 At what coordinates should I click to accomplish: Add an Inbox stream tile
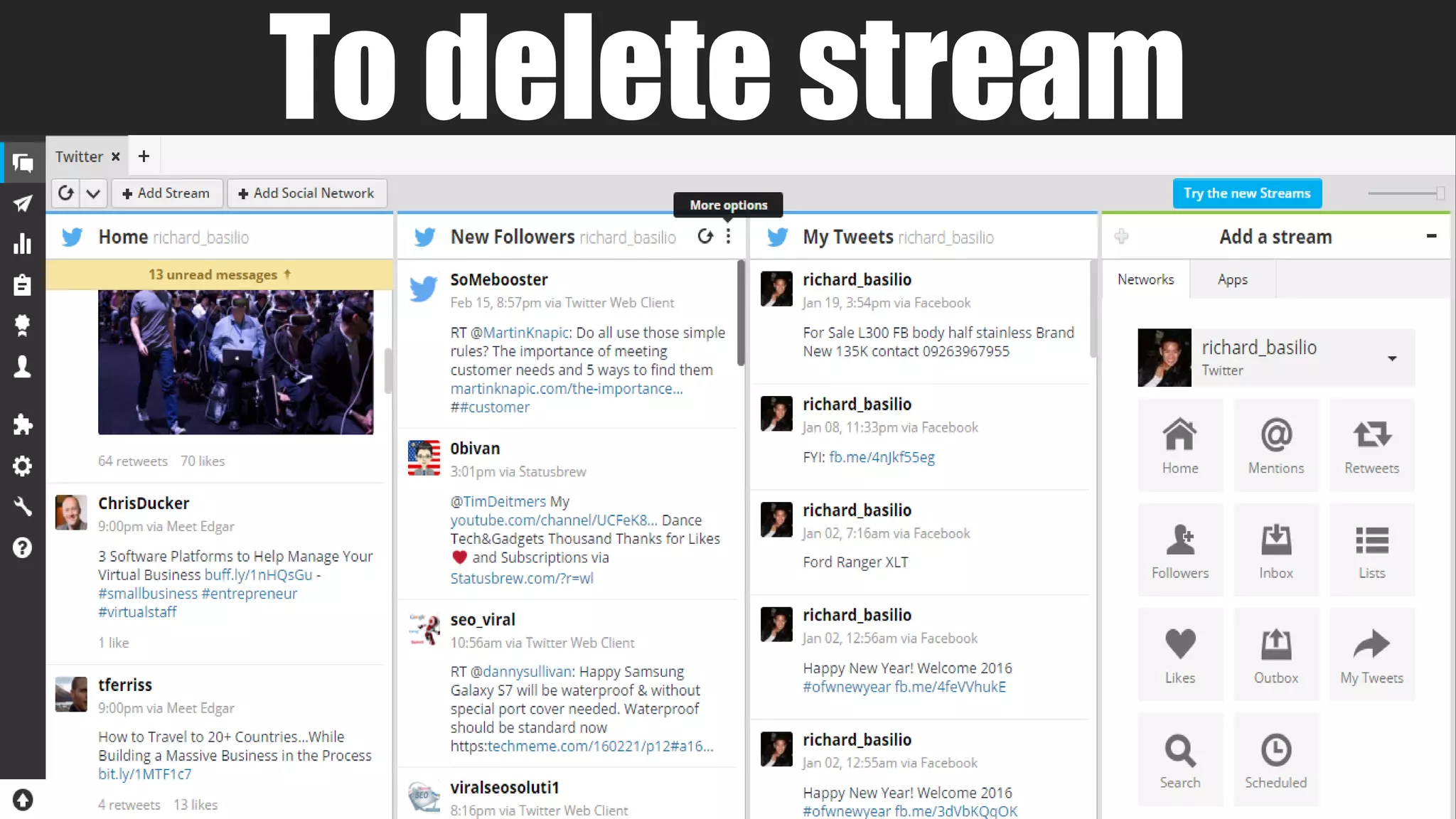click(1276, 550)
